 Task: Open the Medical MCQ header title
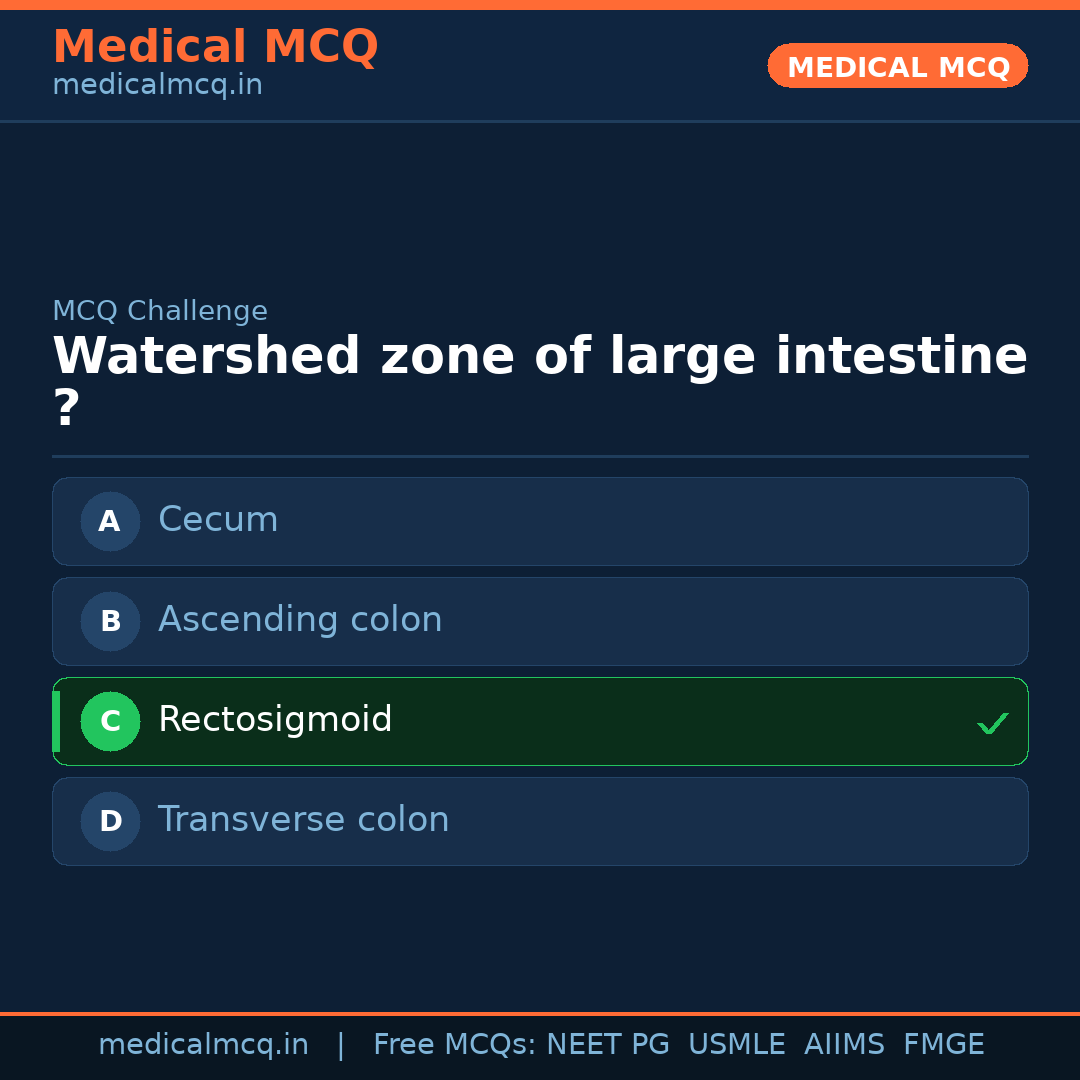[215, 47]
